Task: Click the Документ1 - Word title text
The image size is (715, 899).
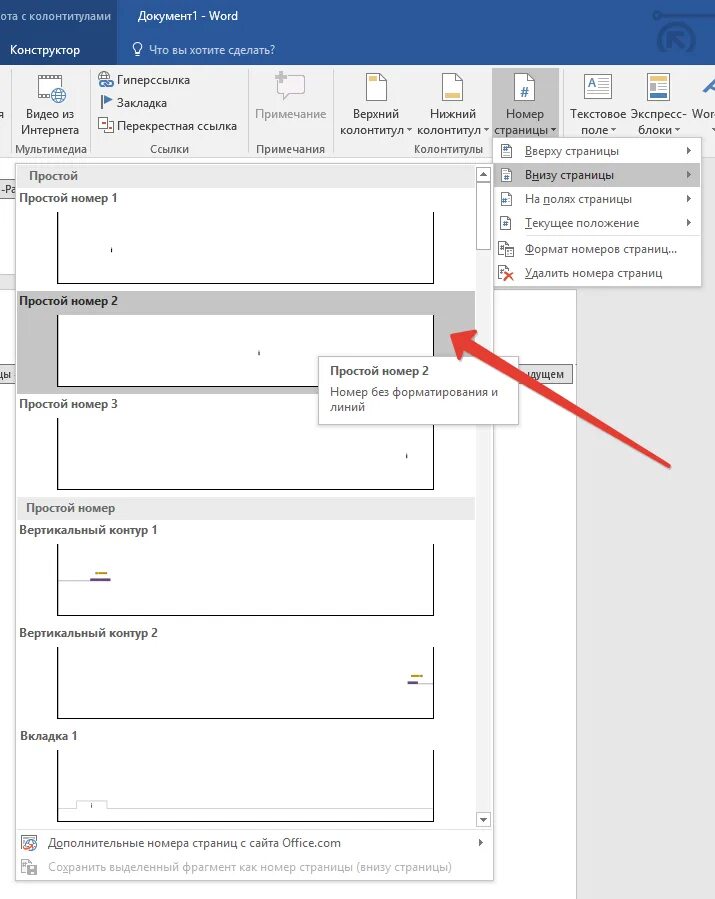Action: coord(187,16)
